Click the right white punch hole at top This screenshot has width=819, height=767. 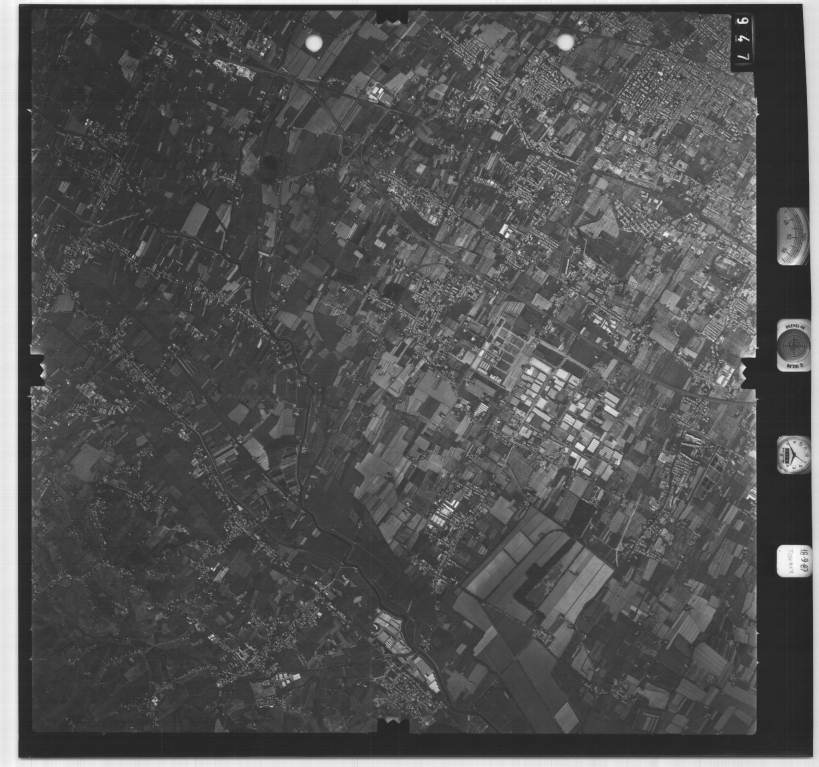pyautogui.click(x=565, y=41)
